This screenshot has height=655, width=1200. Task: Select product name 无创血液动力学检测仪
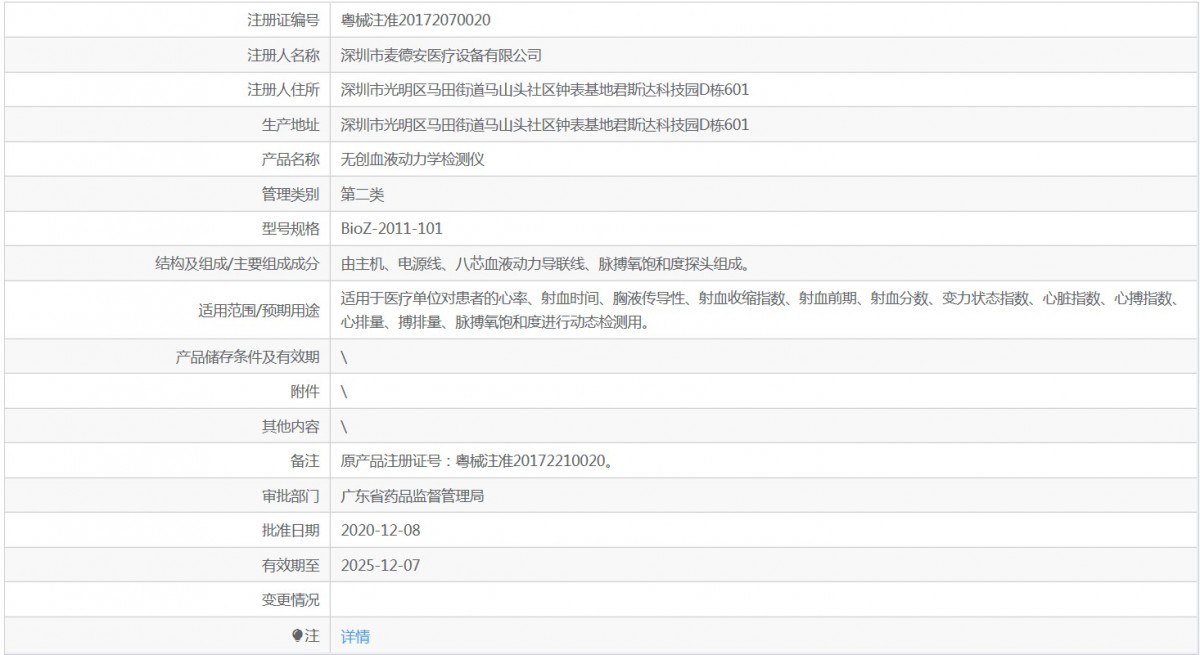click(413, 160)
